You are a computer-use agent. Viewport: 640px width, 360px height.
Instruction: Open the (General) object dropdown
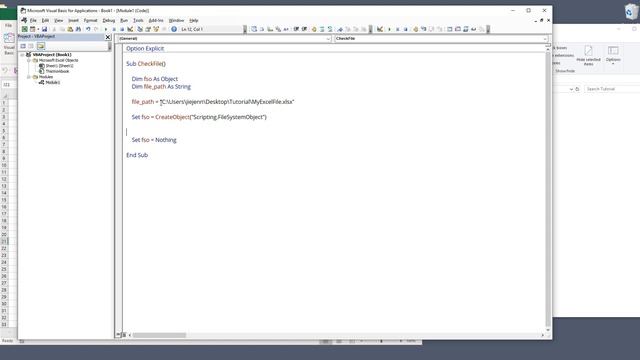[328, 38]
